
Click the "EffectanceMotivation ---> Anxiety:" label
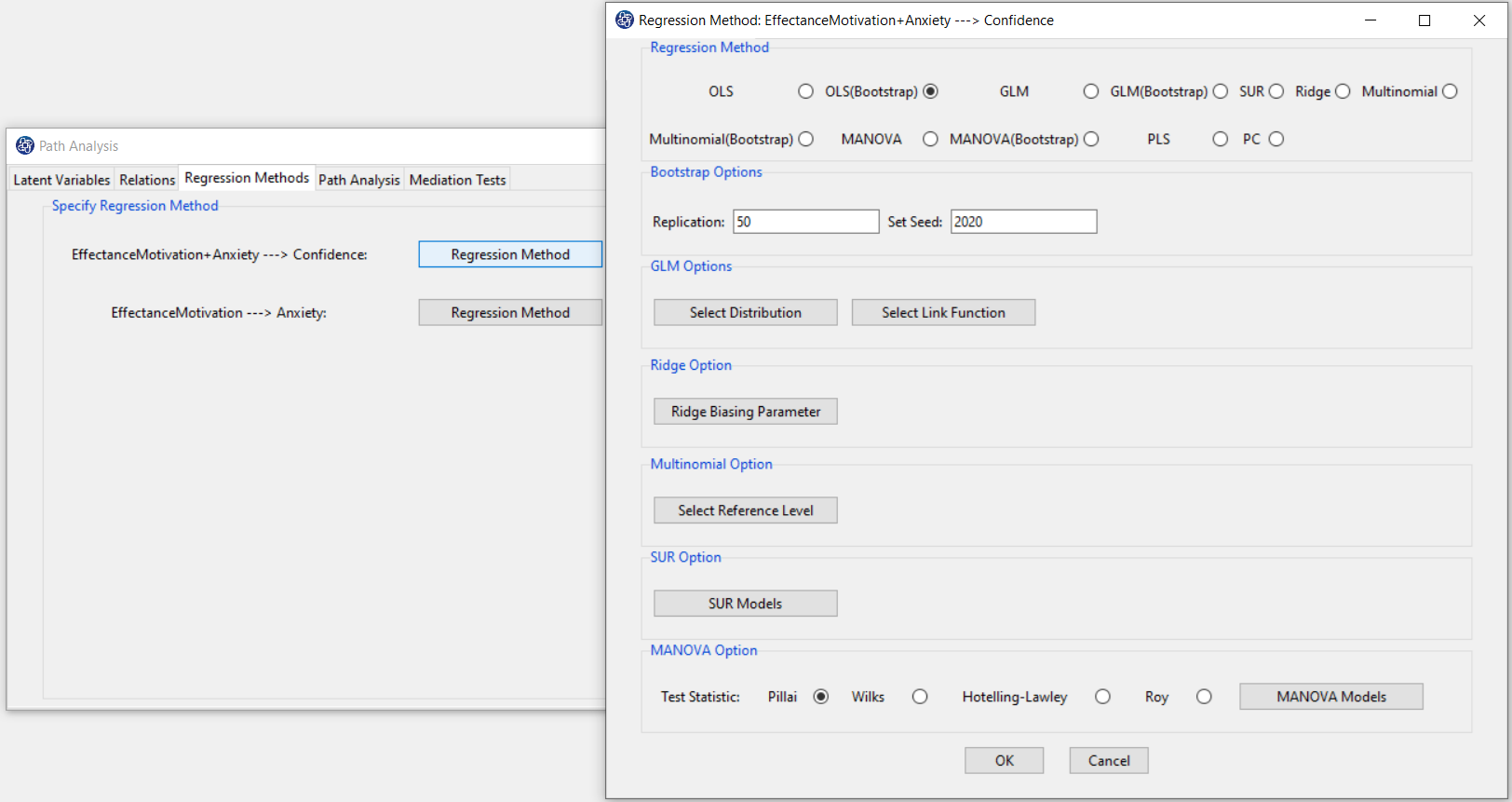click(x=219, y=313)
